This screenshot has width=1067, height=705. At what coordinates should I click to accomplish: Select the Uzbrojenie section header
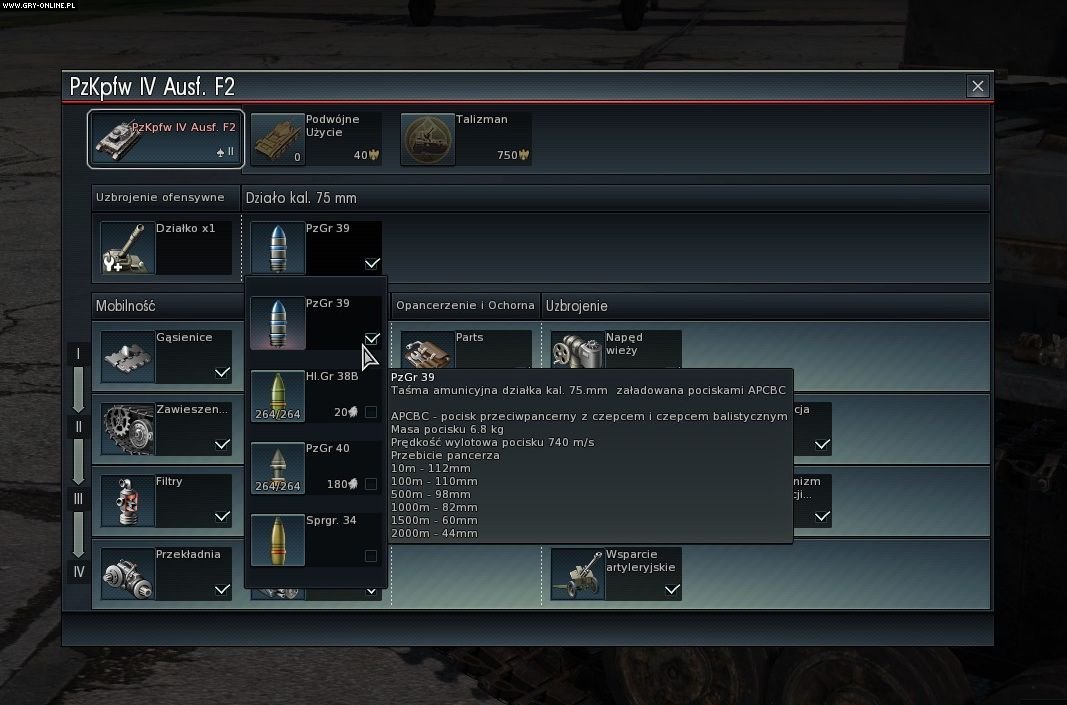pos(576,306)
